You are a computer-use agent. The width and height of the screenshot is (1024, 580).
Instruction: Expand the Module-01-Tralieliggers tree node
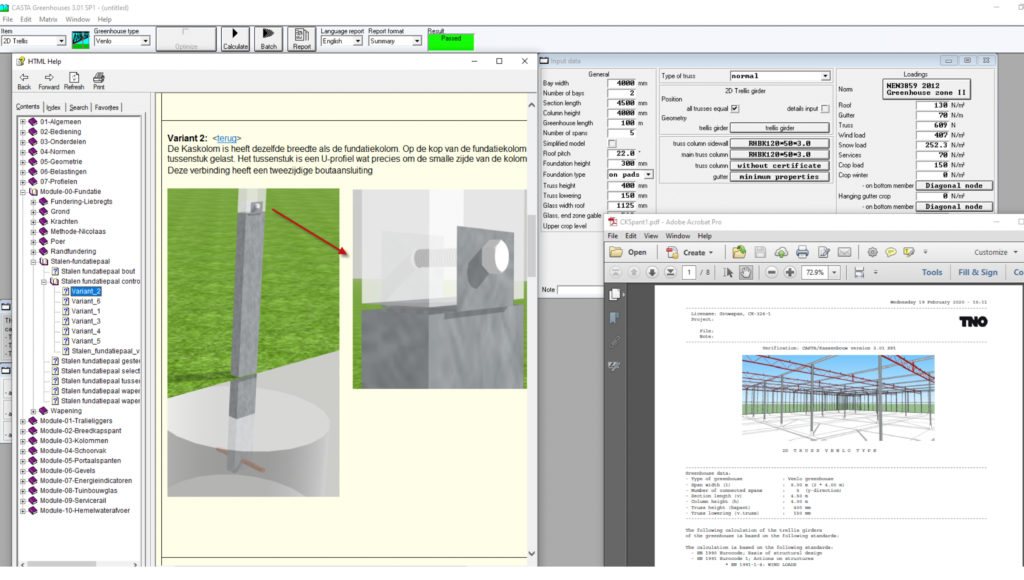pyautogui.click(x=23, y=421)
